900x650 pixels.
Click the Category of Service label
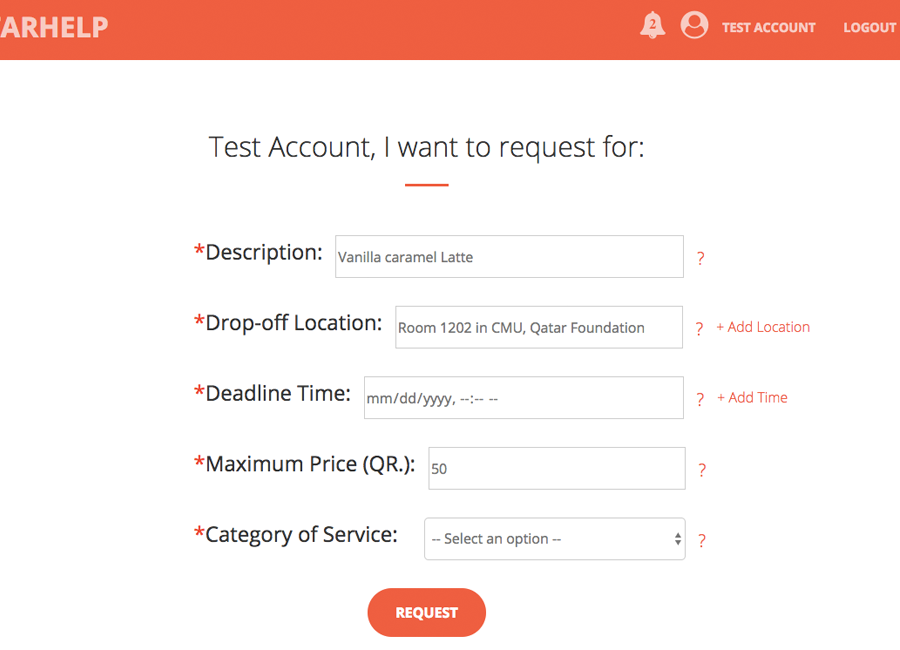(x=301, y=534)
